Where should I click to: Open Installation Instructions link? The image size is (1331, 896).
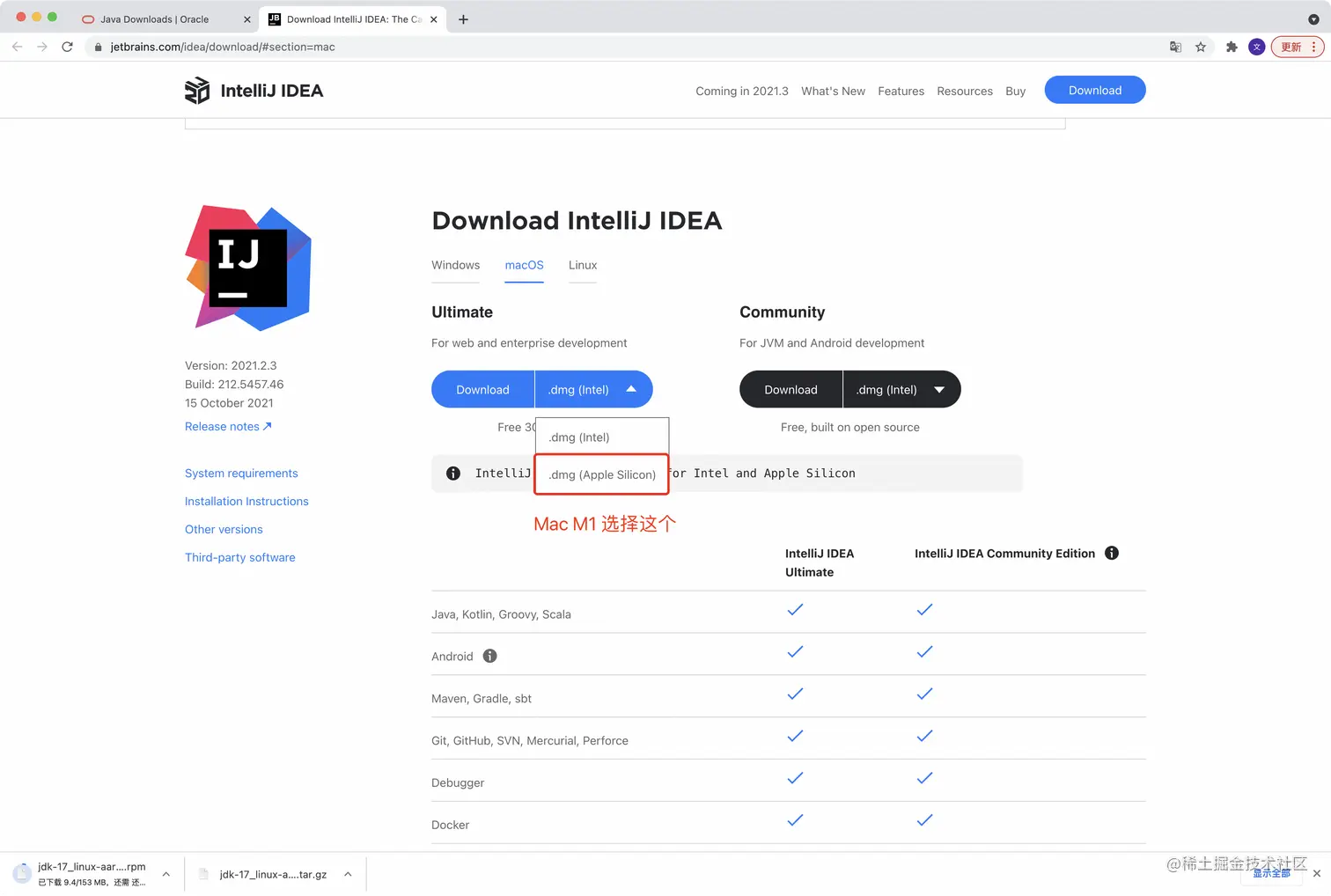tap(246, 501)
